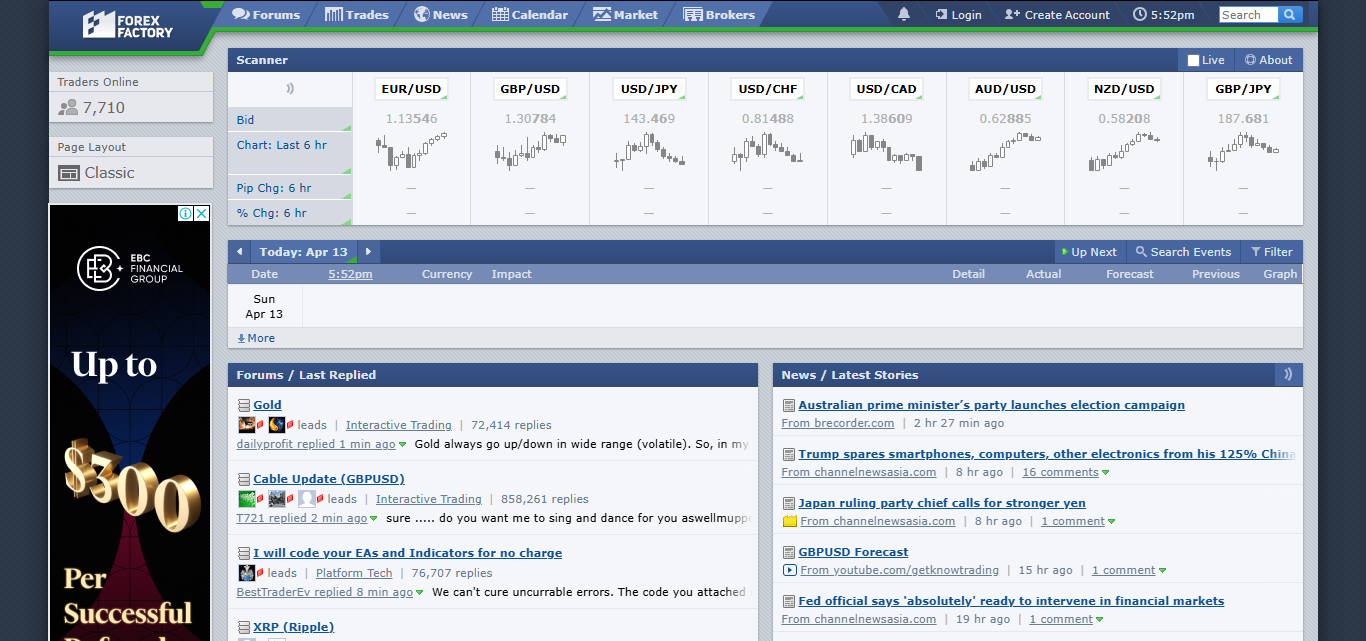Click the Japan ruling party story icon
Image resolution: width=1366 pixels, height=641 pixels.
788,503
